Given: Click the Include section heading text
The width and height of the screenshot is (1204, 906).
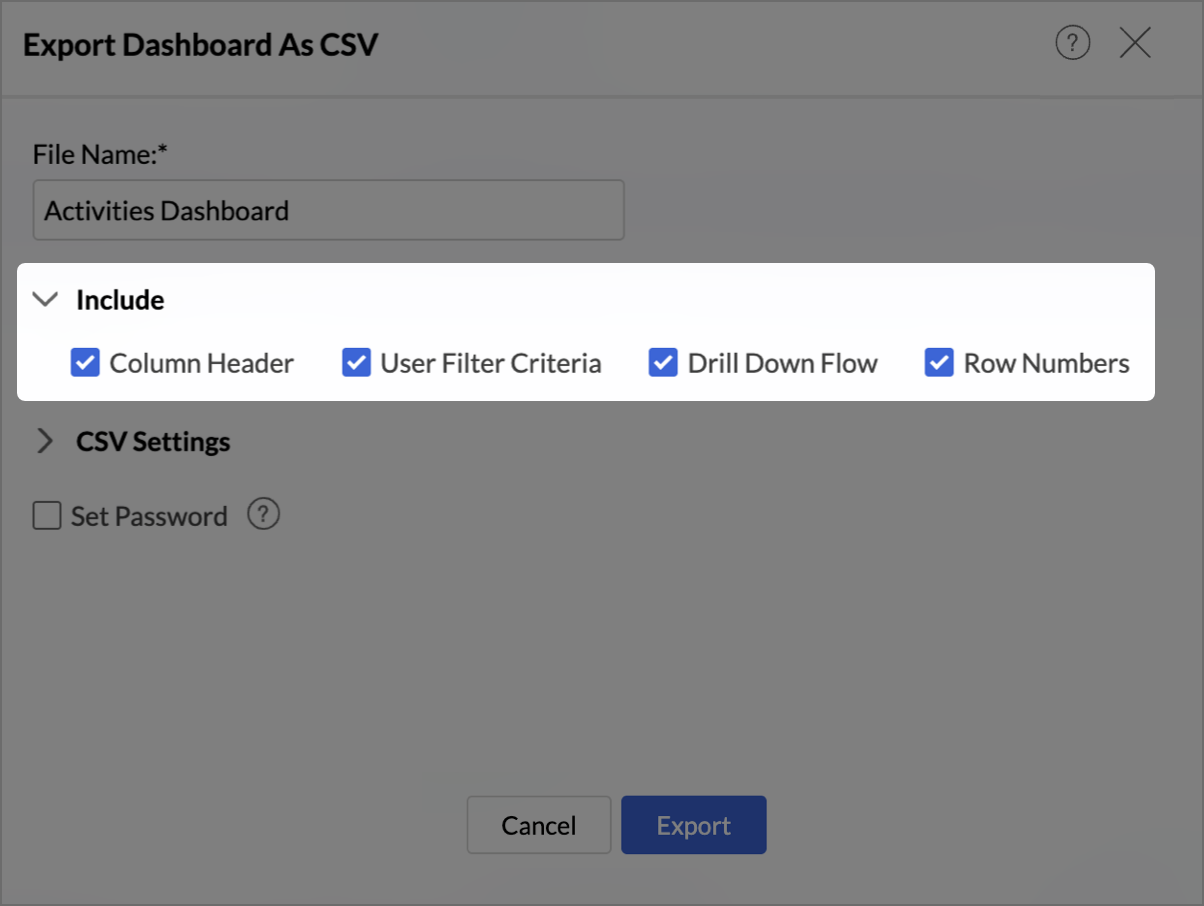Looking at the screenshot, I should click(120, 299).
